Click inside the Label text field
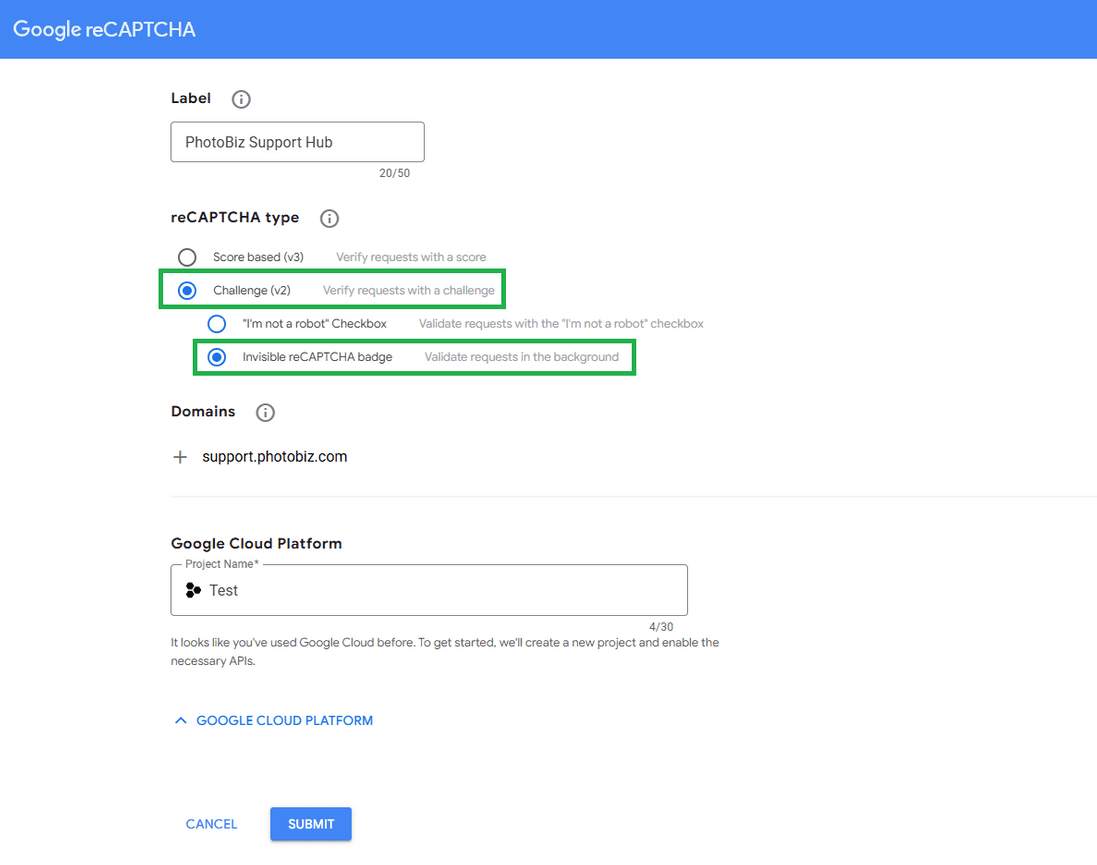The width and height of the screenshot is (1097, 865). (x=297, y=141)
